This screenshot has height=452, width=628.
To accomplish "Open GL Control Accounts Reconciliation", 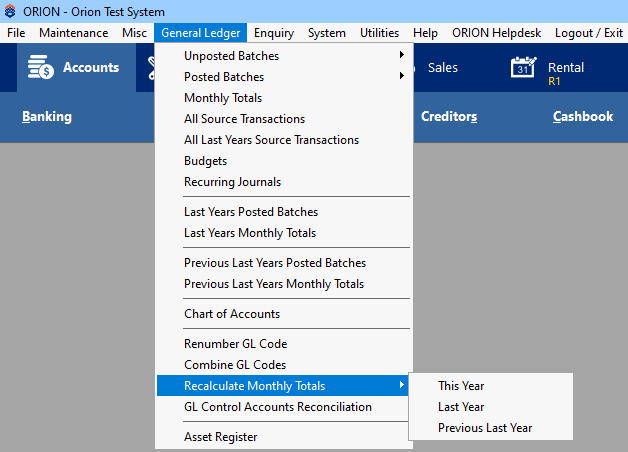I will (x=283, y=407).
